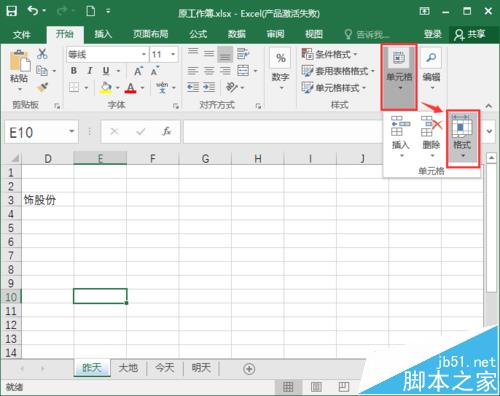The width and height of the screenshot is (500, 396).
Task: Click the Name Box showing E10
Action: pyautogui.click(x=41, y=132)
